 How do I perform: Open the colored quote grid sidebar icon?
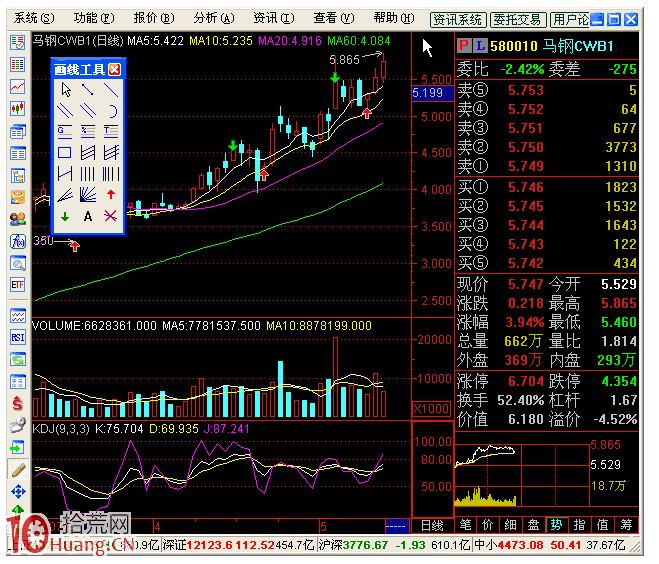tap(18, 65)
